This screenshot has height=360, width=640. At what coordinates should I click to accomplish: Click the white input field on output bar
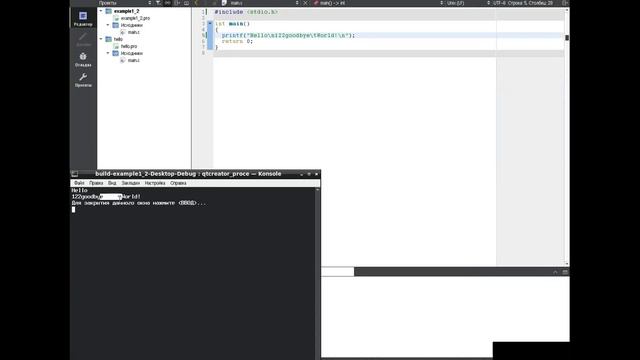(x=338, y=272)
